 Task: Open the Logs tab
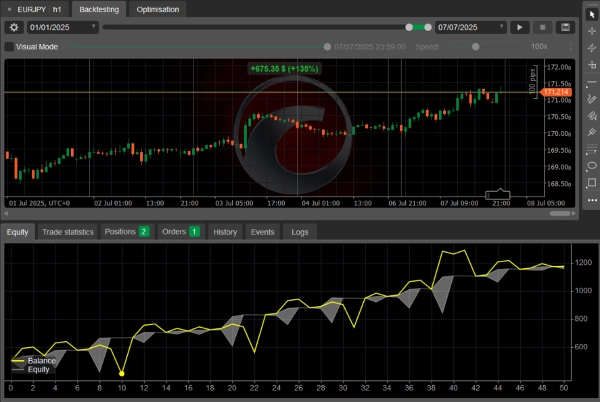click(300, 232)
